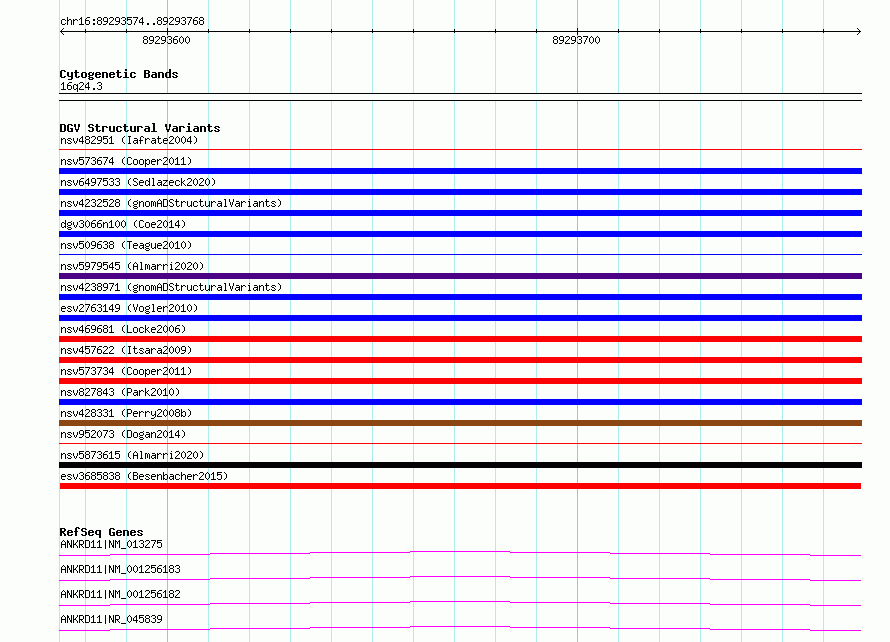Click the ruler's left arrow end

(x=62, y=32)
